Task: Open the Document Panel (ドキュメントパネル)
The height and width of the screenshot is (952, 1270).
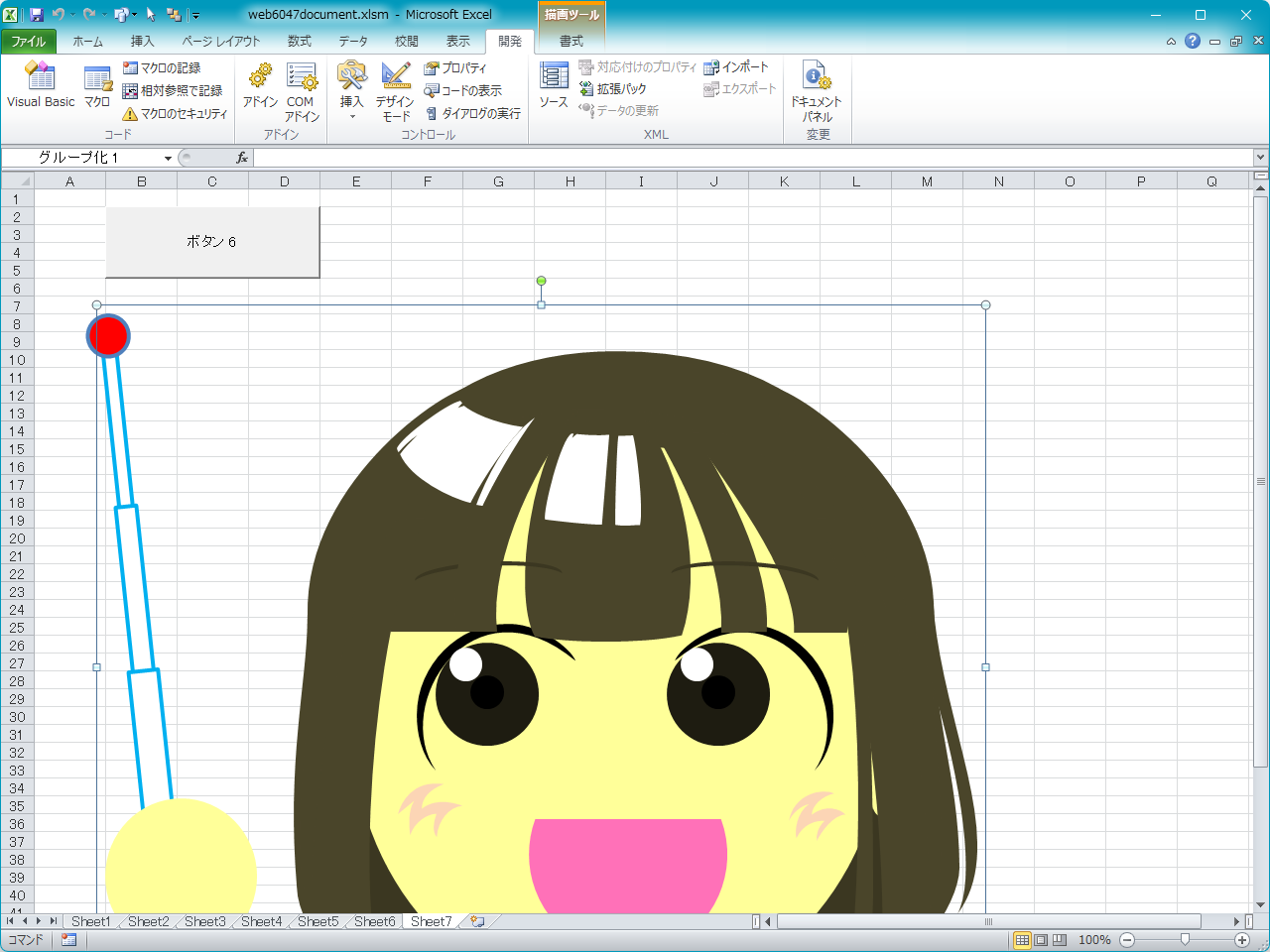Action: coord(817,89)
